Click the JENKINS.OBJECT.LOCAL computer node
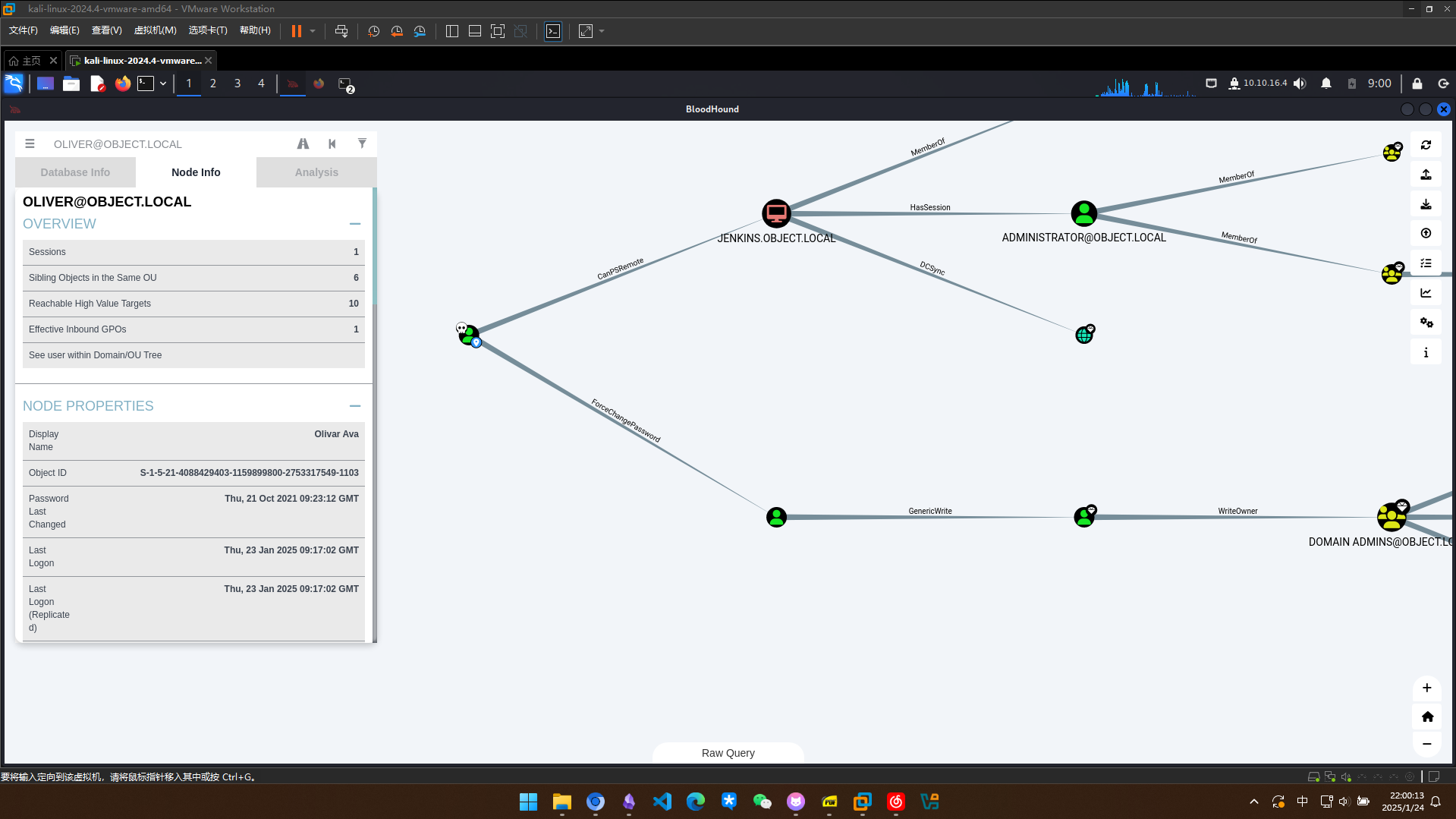The height and width of the screenshot is (819, 1456). (775, 213)
